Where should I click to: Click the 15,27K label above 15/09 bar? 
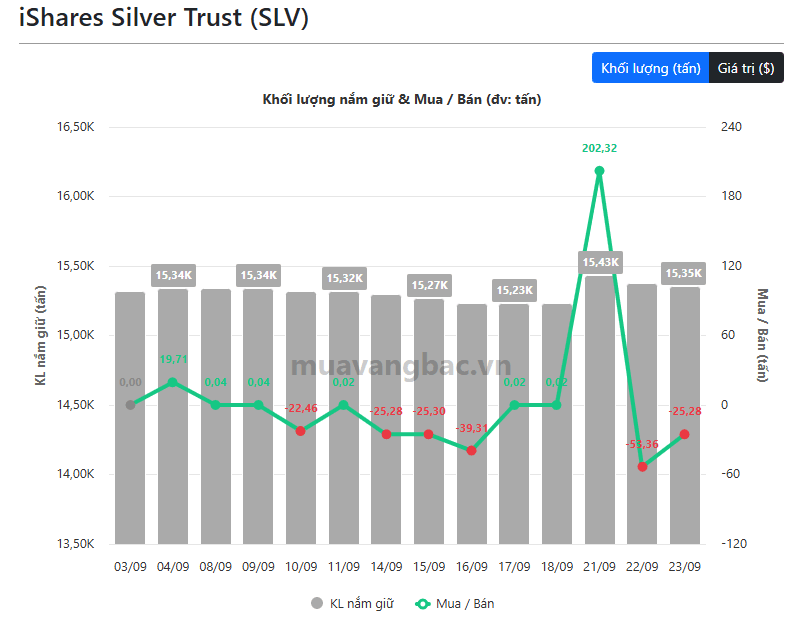[430, 285]
